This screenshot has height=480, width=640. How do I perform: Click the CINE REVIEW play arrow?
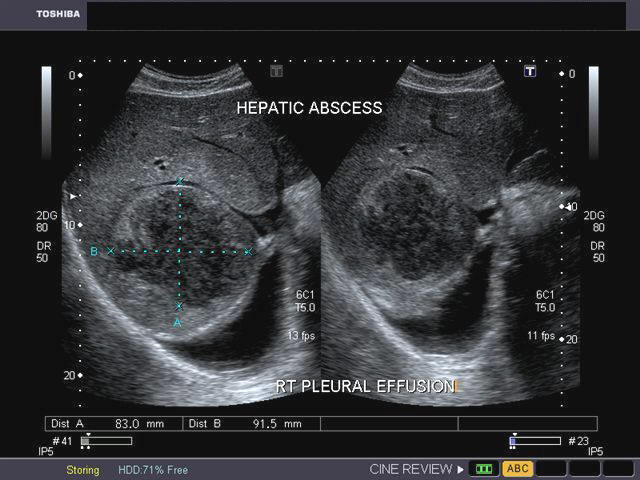click(461, 468)
